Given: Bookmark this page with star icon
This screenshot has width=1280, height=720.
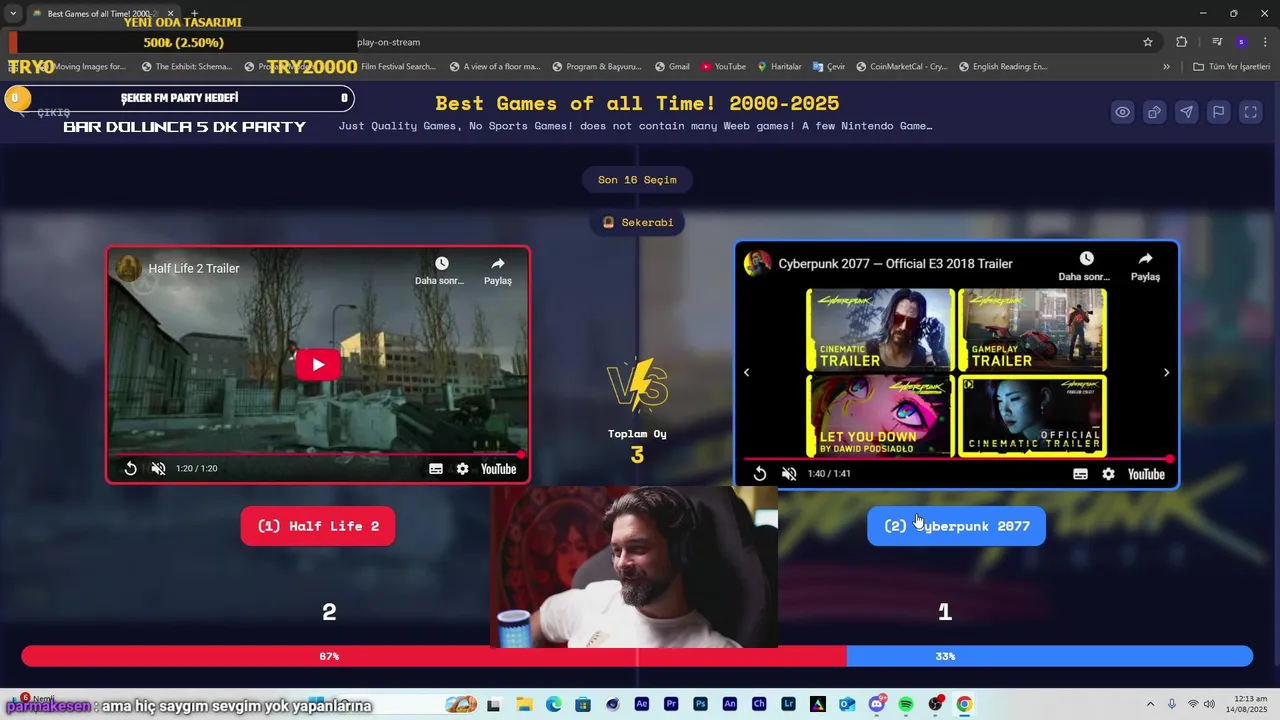Looking at the screenshot, I should pos(1148,42).
